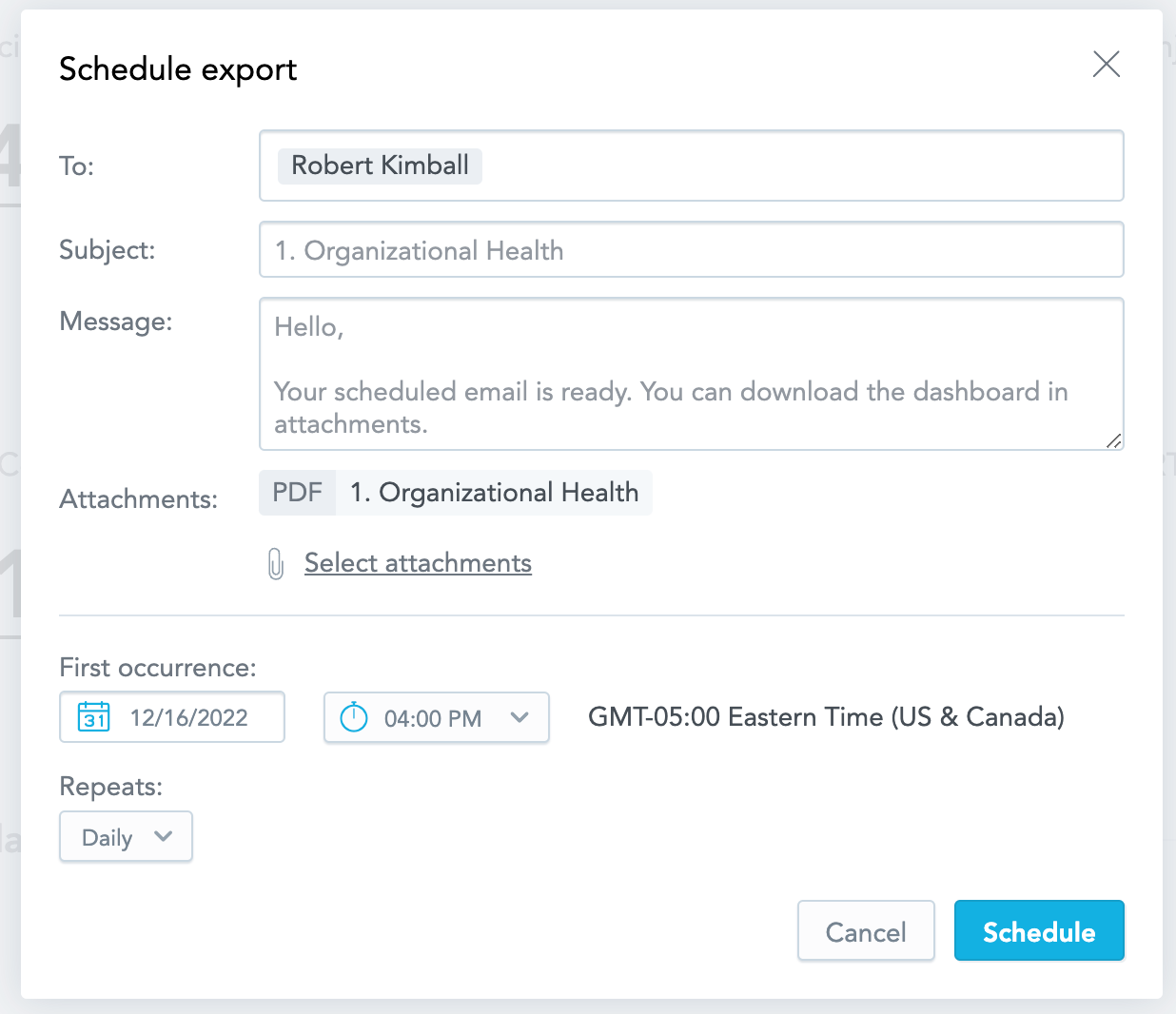This screenshot has height=1014, width=1176.
Task: Click the message box resize handle
Action: pyautogui.click(x=1113, y=440)
